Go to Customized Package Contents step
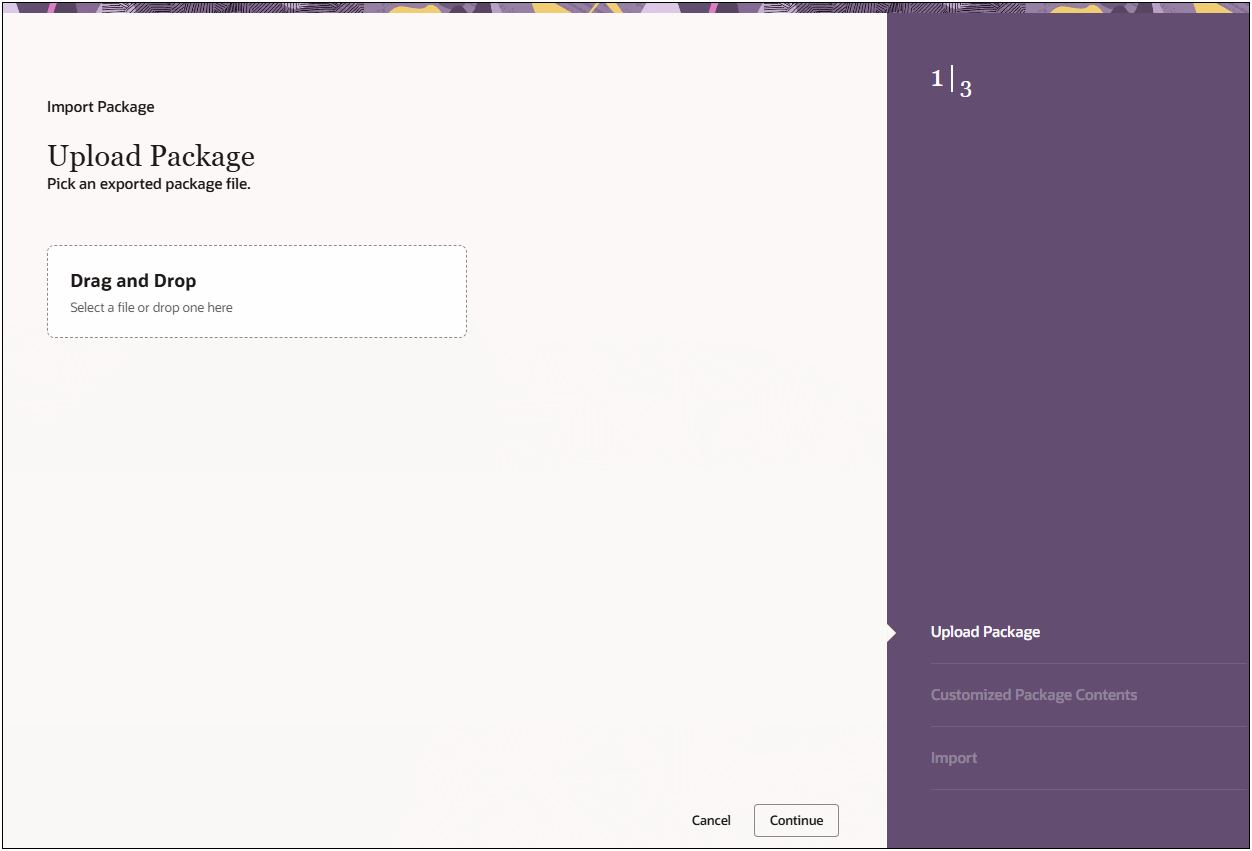The height and width of the screenshot is (851, 1252). [1034, 695]
